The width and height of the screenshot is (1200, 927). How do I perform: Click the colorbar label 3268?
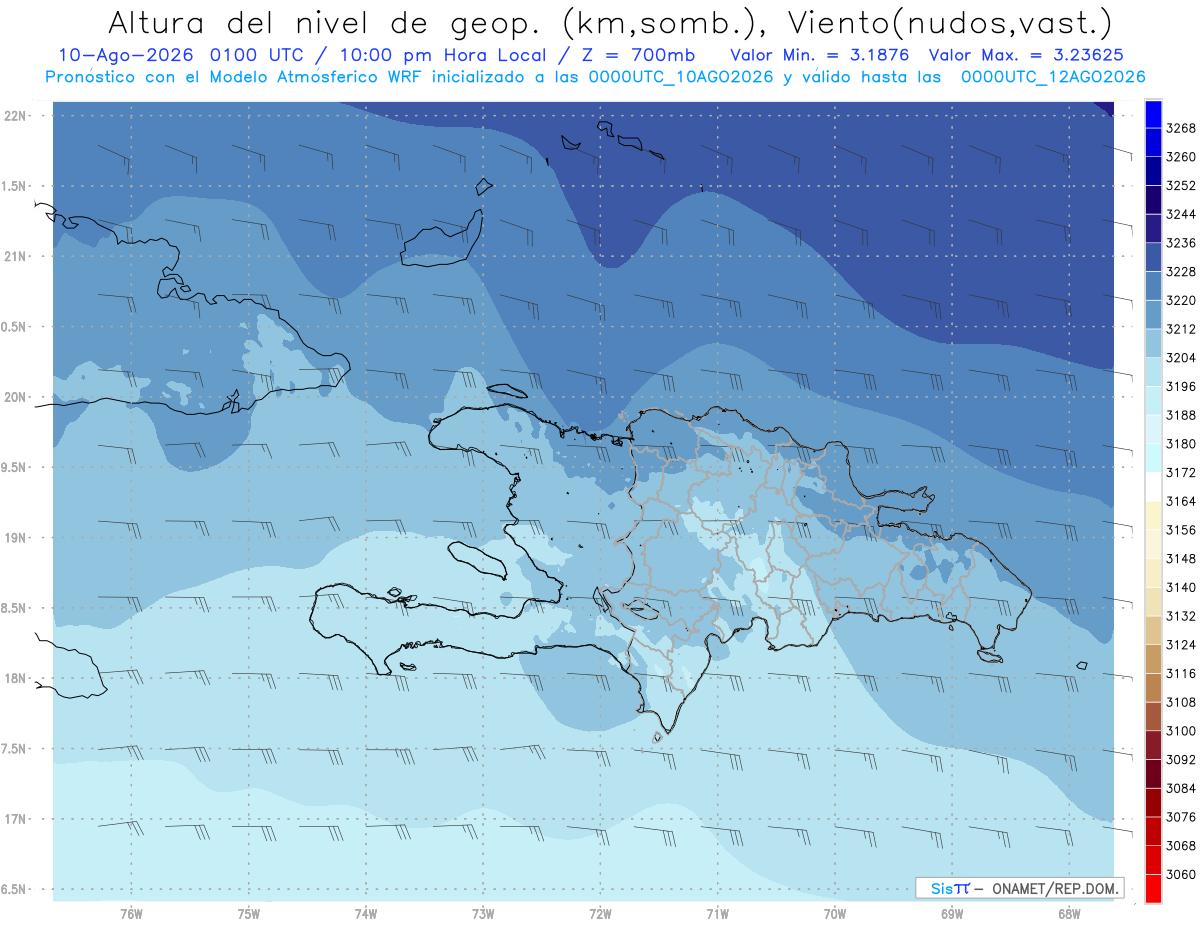(1181, 128)
